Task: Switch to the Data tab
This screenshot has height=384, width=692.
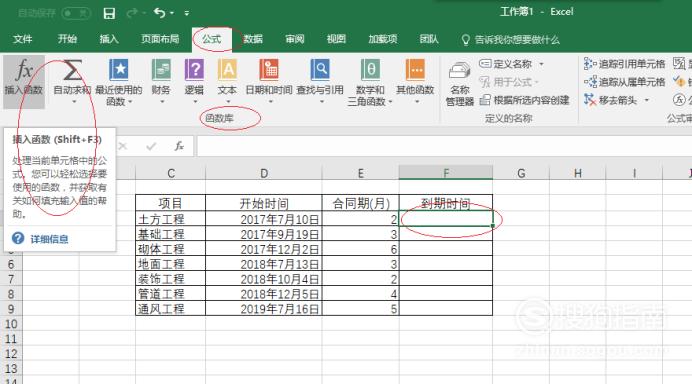Action: click(253, 39)
